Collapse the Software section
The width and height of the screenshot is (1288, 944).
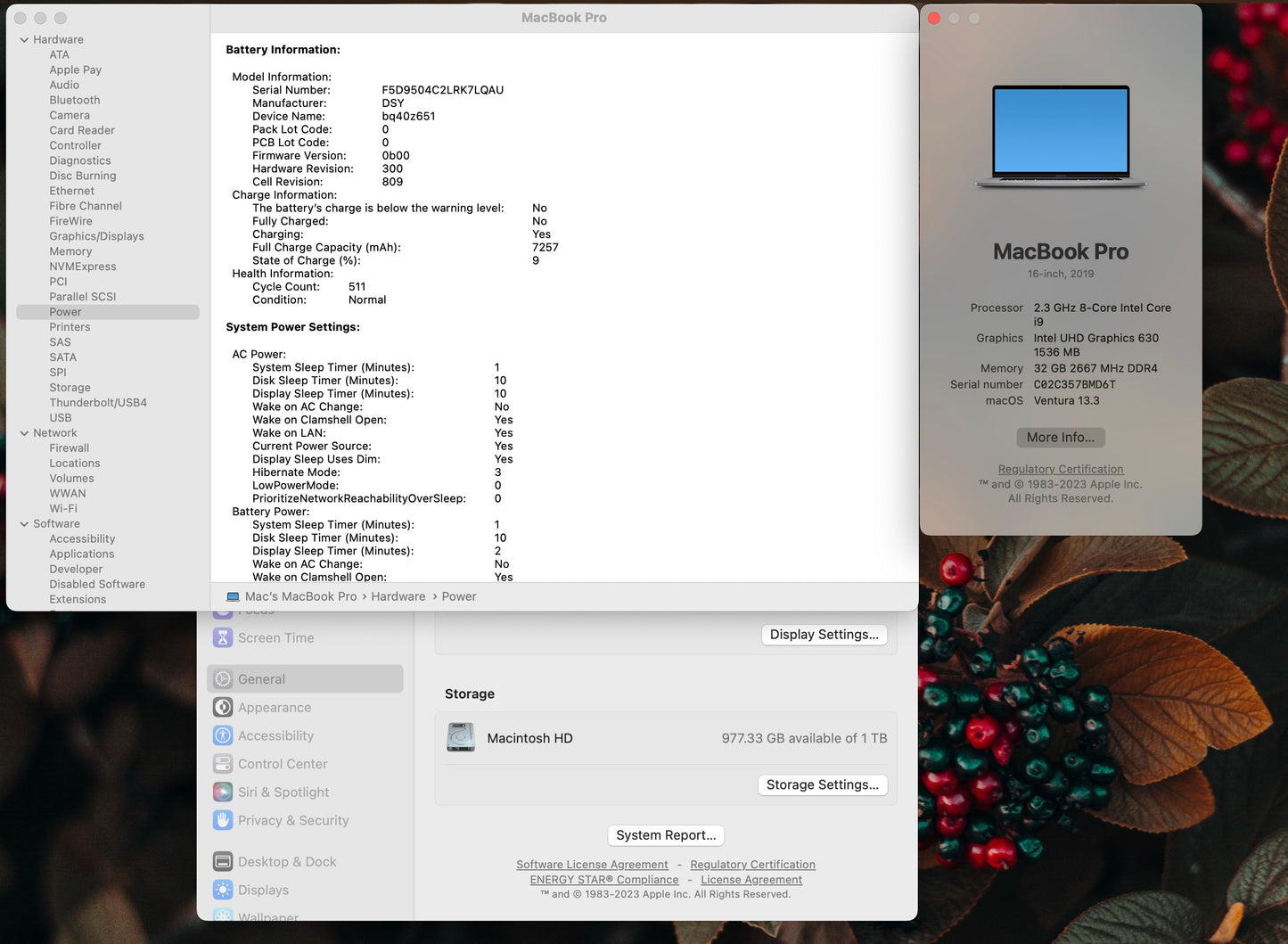click(x=23, y=523)
